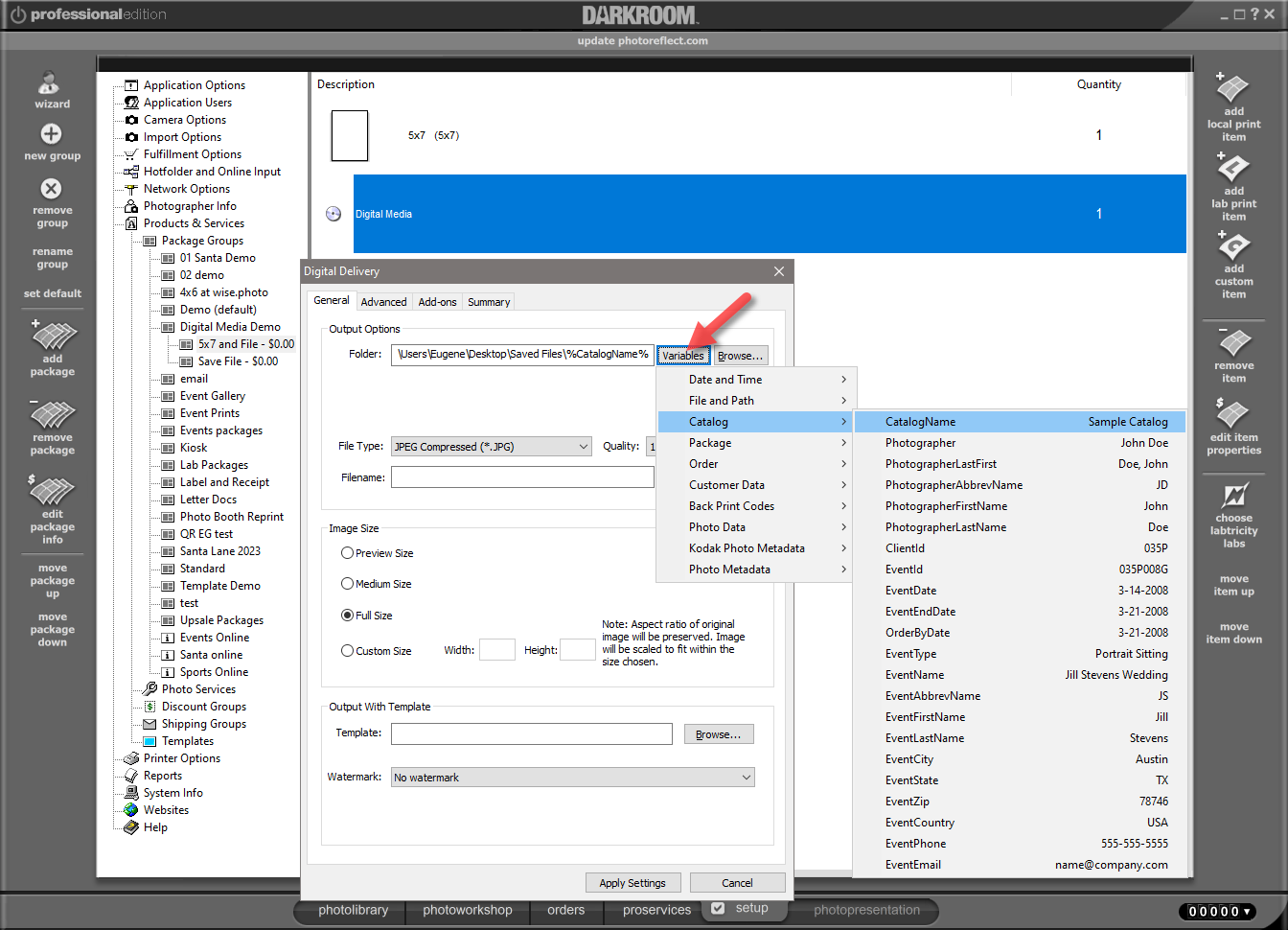Select the Preview Size radio button
The image size is (1288, 930).
(348, 553)
